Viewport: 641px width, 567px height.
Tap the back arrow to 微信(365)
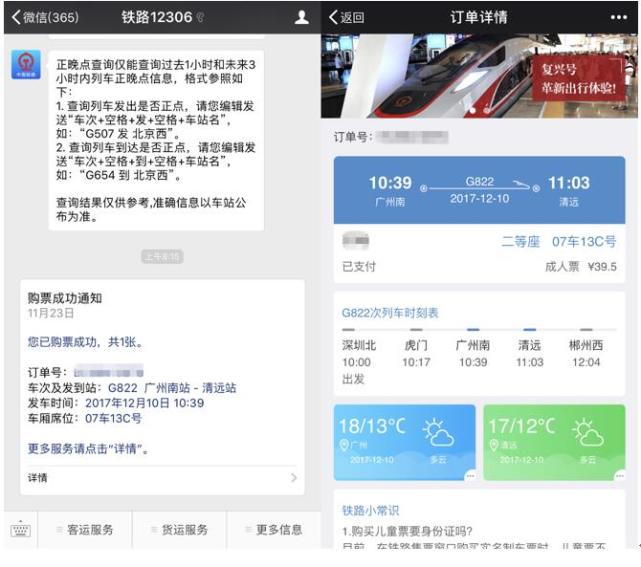[x=45, y=17]
